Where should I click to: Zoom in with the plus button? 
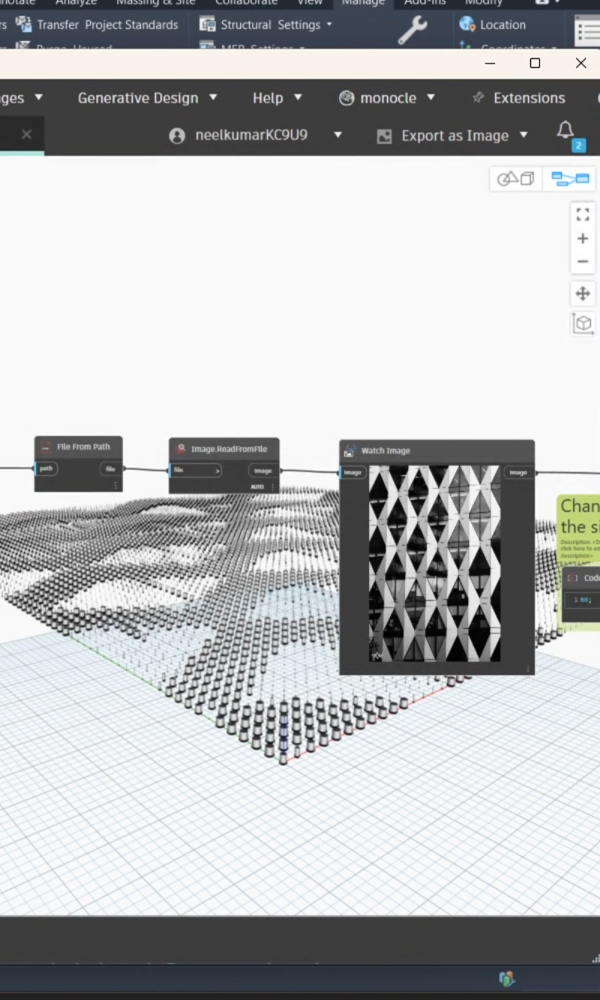[x=583, y=239]
